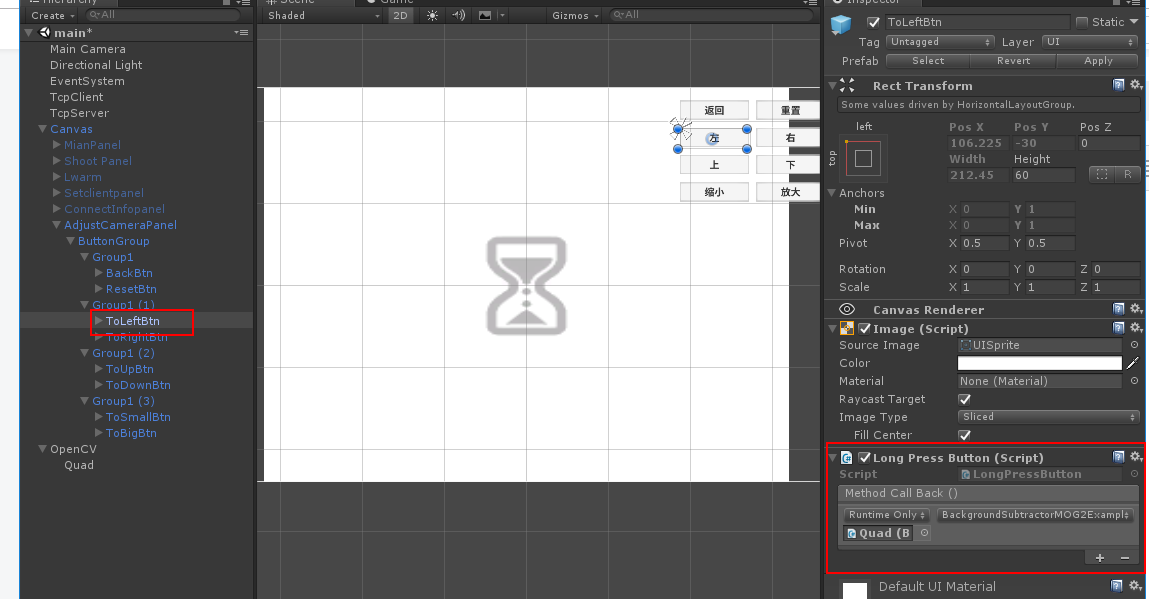Click the white Color swatch

(x=1039, y=363)
